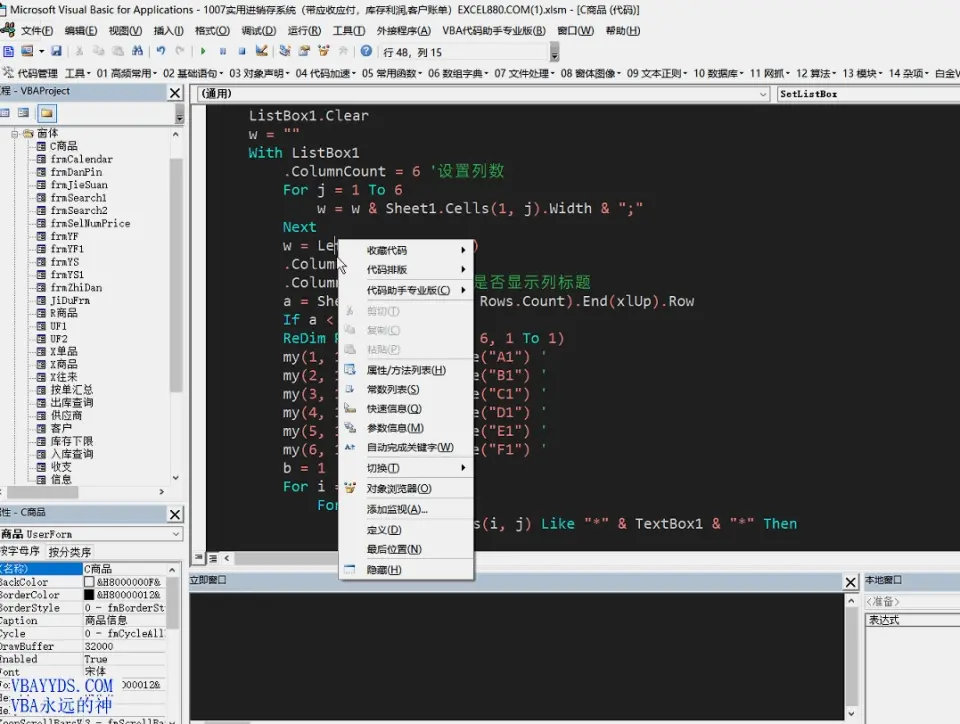Image resolution: width=960 pixels, height=724 pixels.
Task: Save the workbook with the floppy disk icon
Action: point(56,51)
